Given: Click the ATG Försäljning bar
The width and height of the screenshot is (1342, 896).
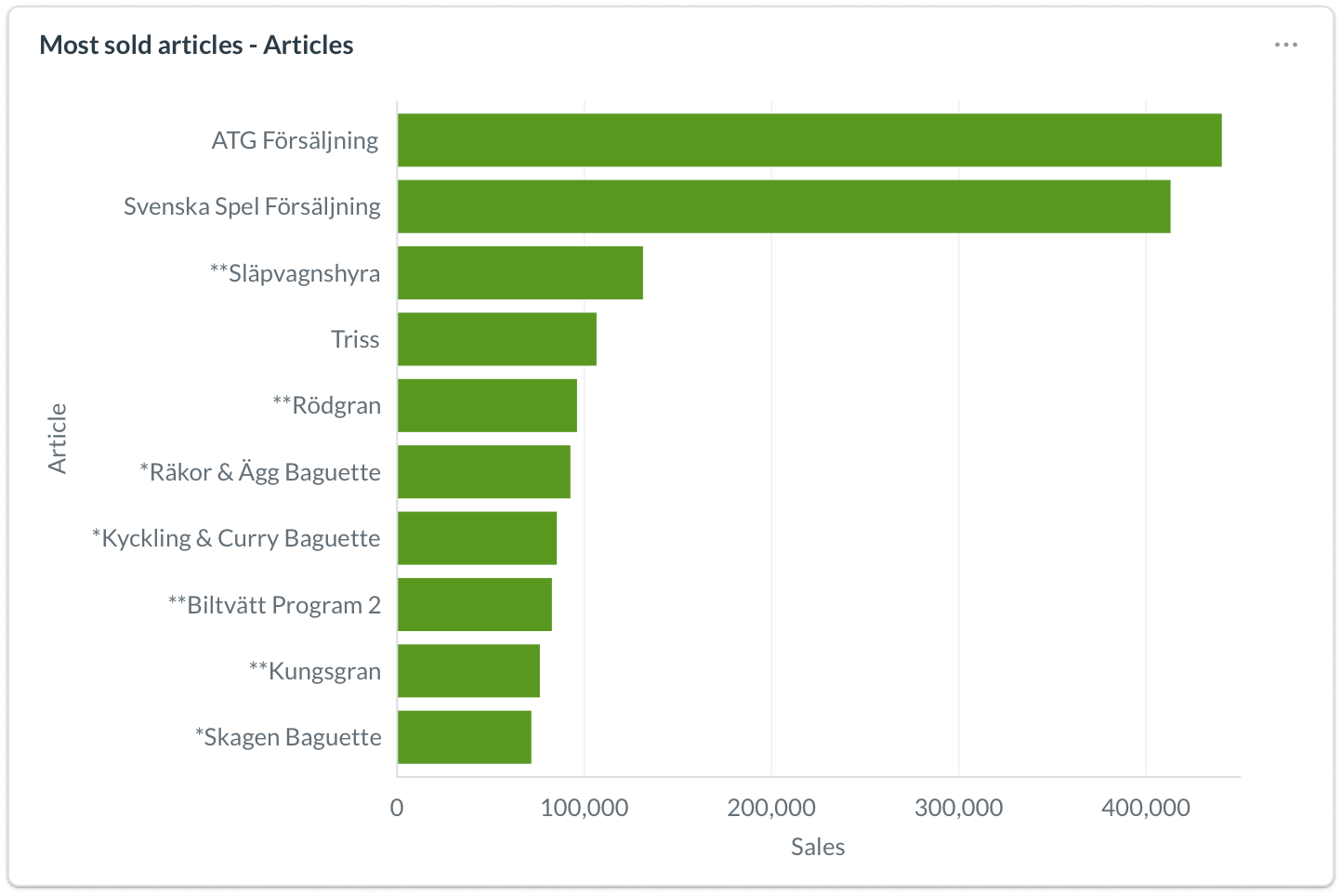Looking at the screenshot, I should click(x=809, y=140).
